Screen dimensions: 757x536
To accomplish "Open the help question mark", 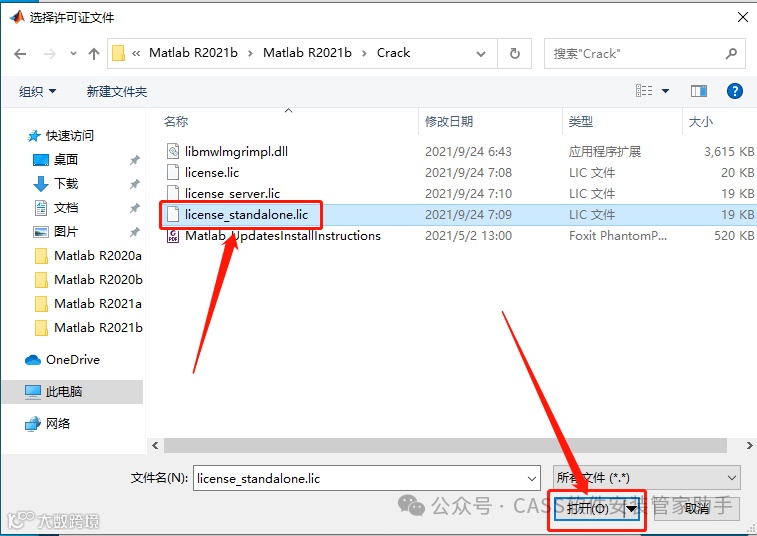I will tap(734, 91).
